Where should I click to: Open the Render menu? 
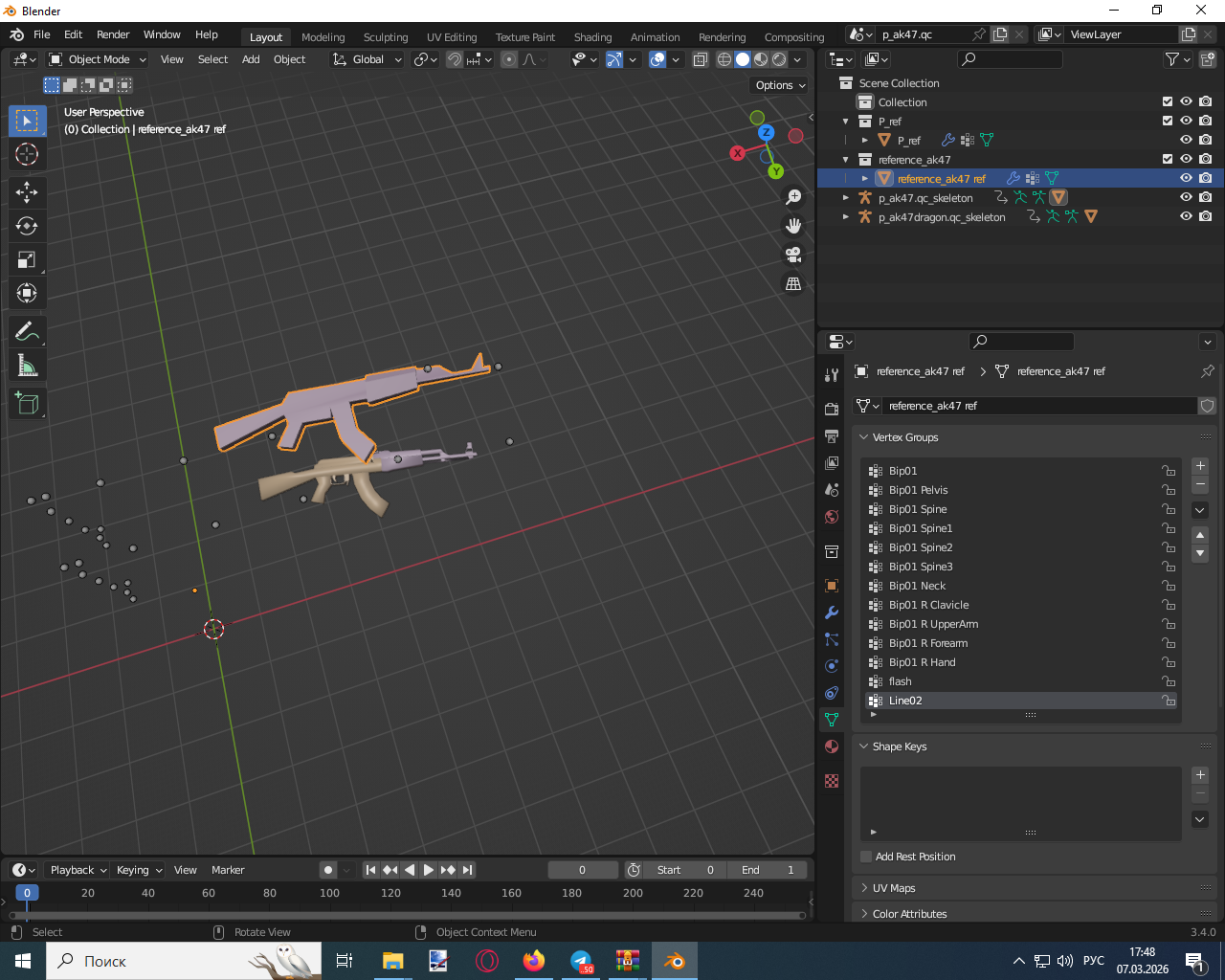[x=113, y=34]
